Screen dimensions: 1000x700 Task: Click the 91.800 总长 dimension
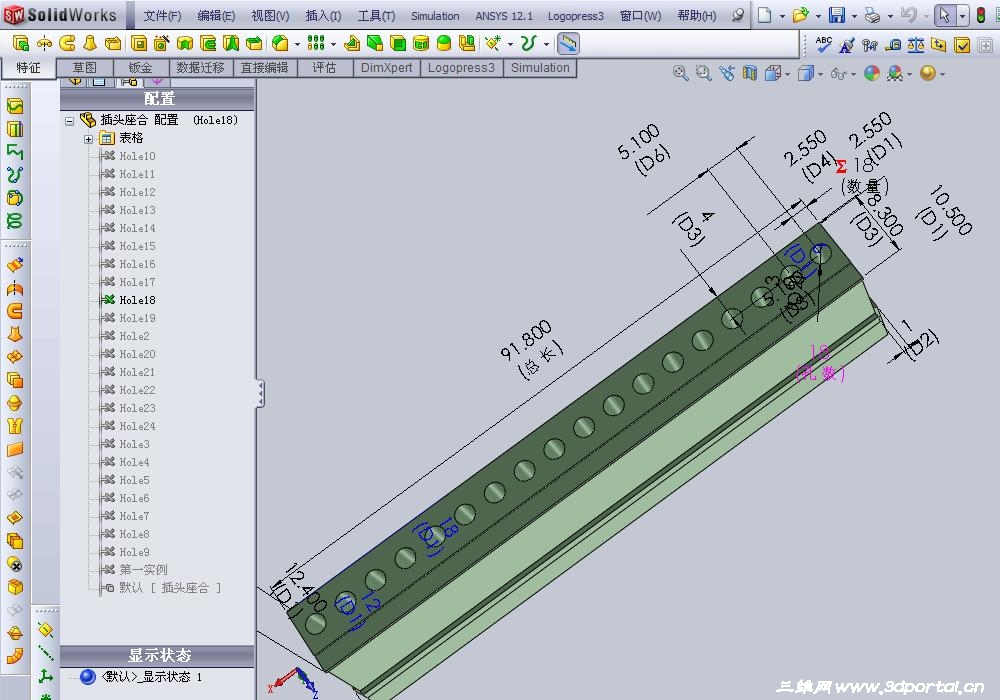pos(531,349)
